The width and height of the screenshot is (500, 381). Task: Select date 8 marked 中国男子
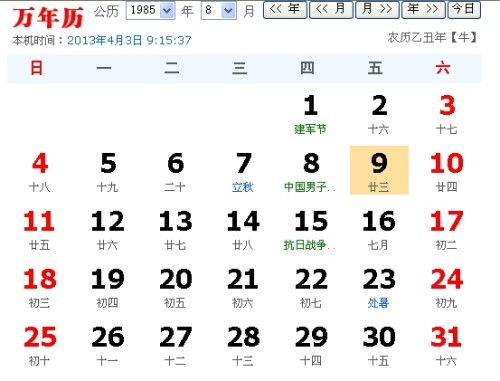click(x=310, y=172)
